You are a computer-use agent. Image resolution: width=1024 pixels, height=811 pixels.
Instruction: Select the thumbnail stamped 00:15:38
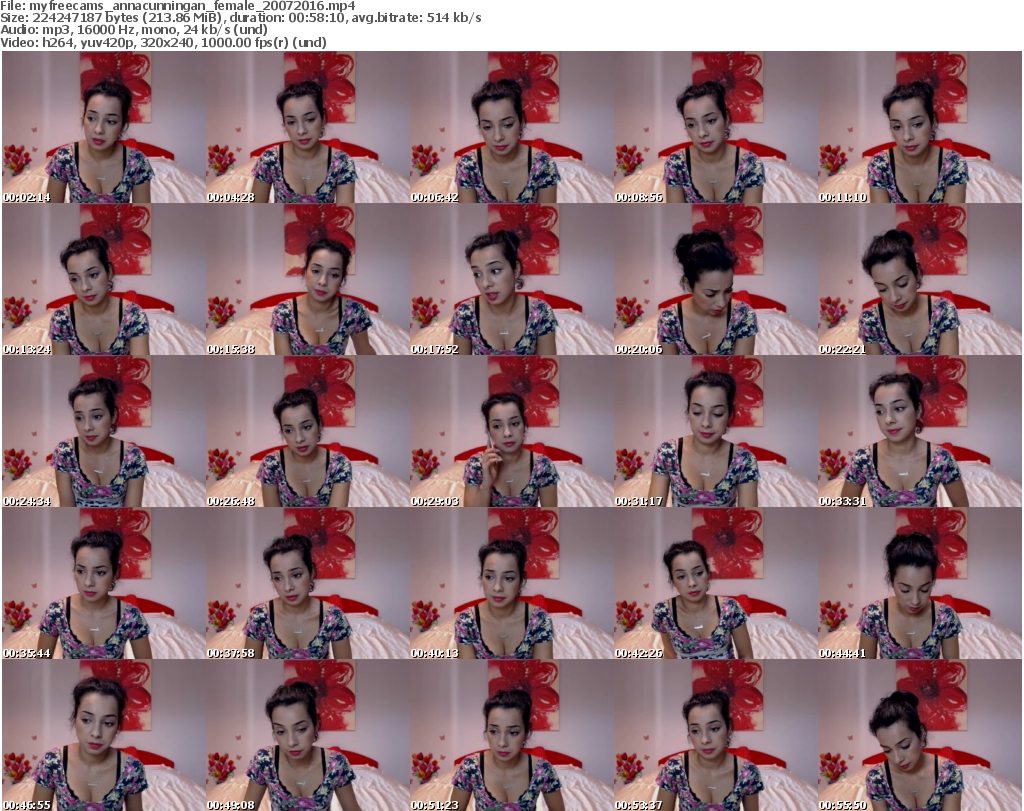308,279
